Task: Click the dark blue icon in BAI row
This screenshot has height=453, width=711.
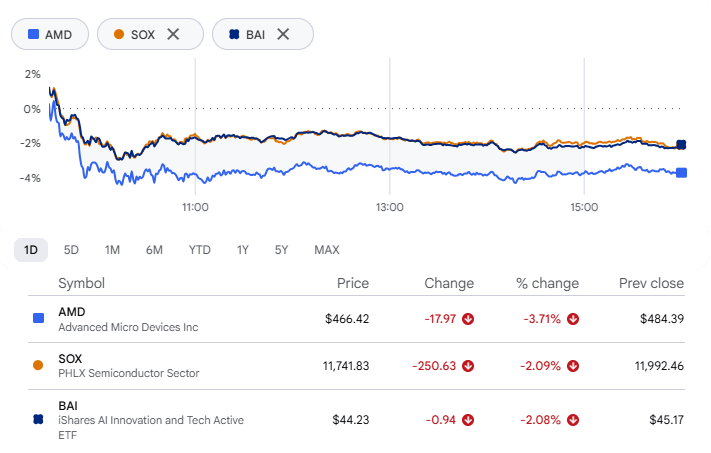Action: pos(38,419)
